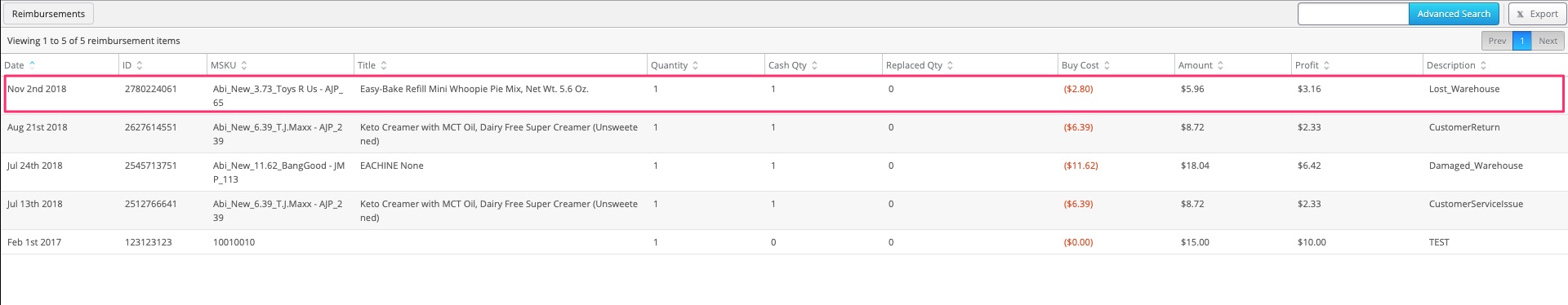Click sort arrows next to Profit header
The height and width of the screenshot is (305, 1568).
pyautogui.click(x=1326, y=65)
